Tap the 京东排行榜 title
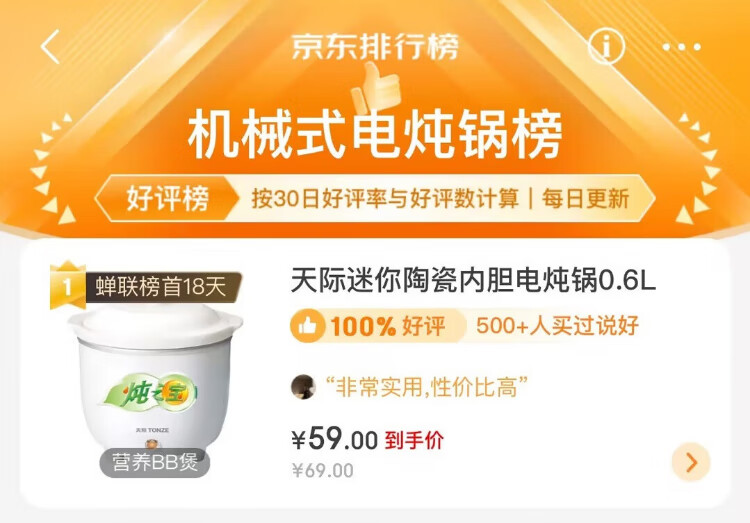The width and height of the screenshot is (750, 523). [375, 47]
